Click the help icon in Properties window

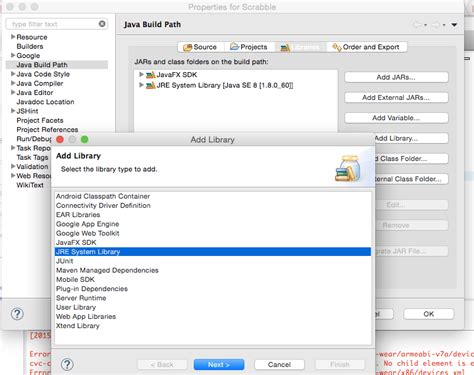coord(17,314)
